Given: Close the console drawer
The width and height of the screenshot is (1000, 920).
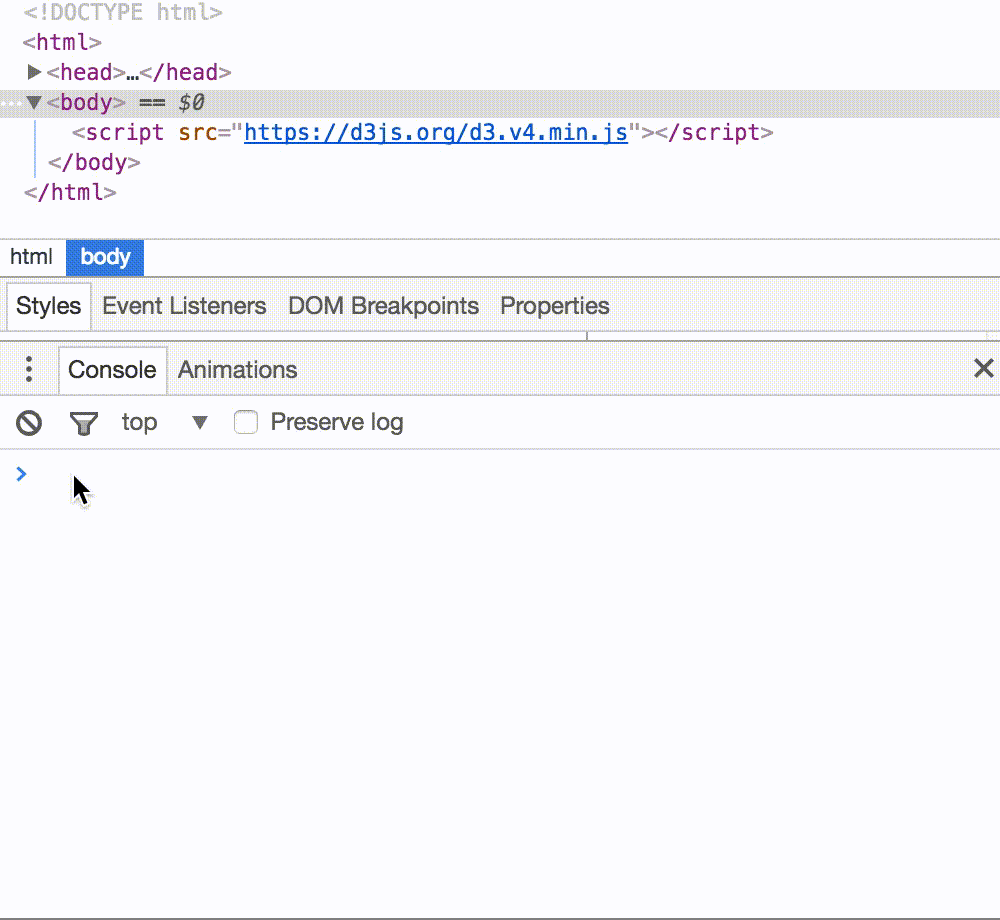Looking at the screenshot, I should (x=983, y=368).
